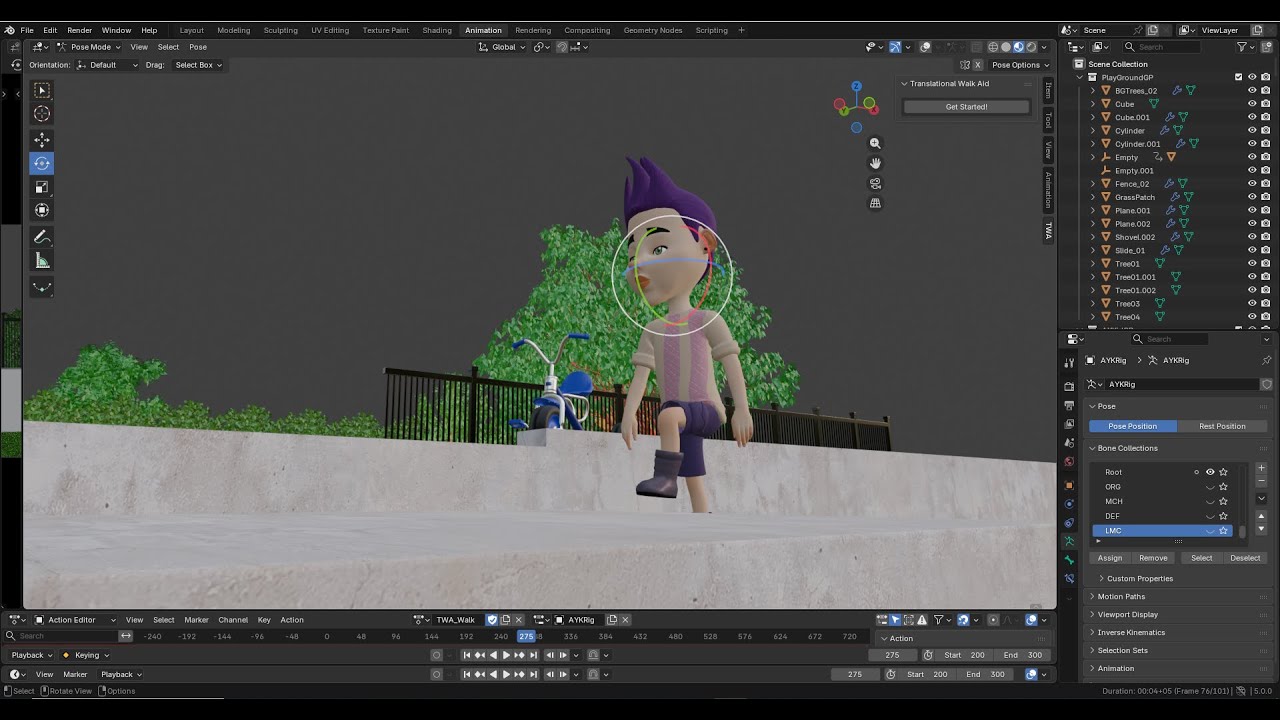Open the Bone properties tab icon

(x=1069, y=560)
